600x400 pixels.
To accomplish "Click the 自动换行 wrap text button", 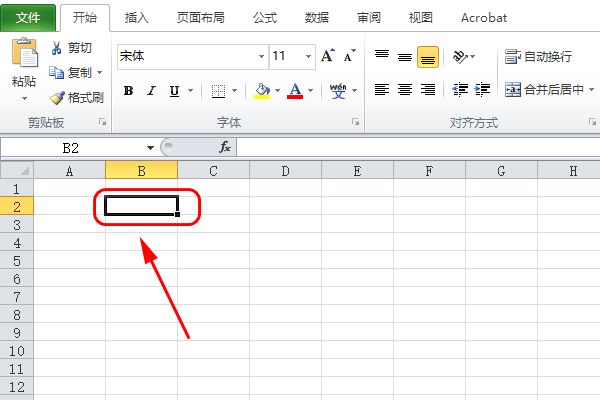I will [538, 57].
